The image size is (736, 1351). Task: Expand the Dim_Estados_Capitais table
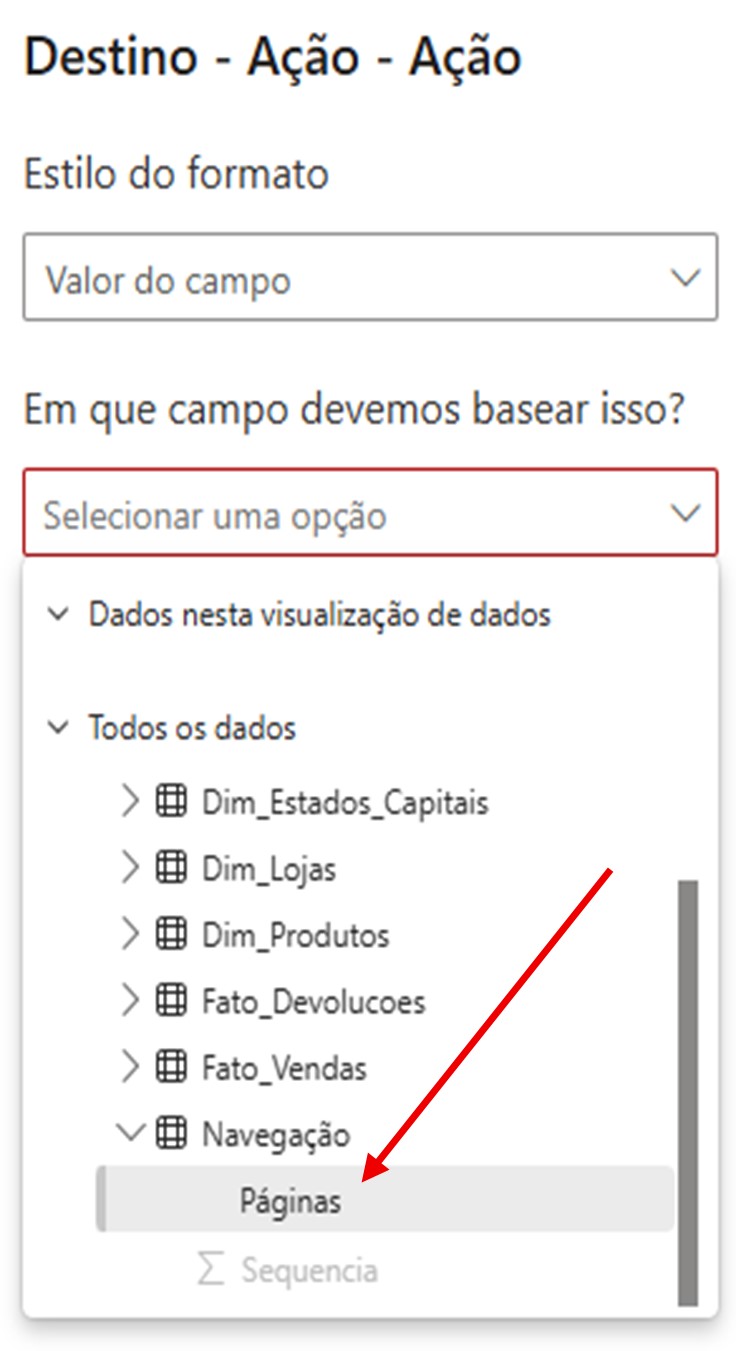click(x=130, y=802)
